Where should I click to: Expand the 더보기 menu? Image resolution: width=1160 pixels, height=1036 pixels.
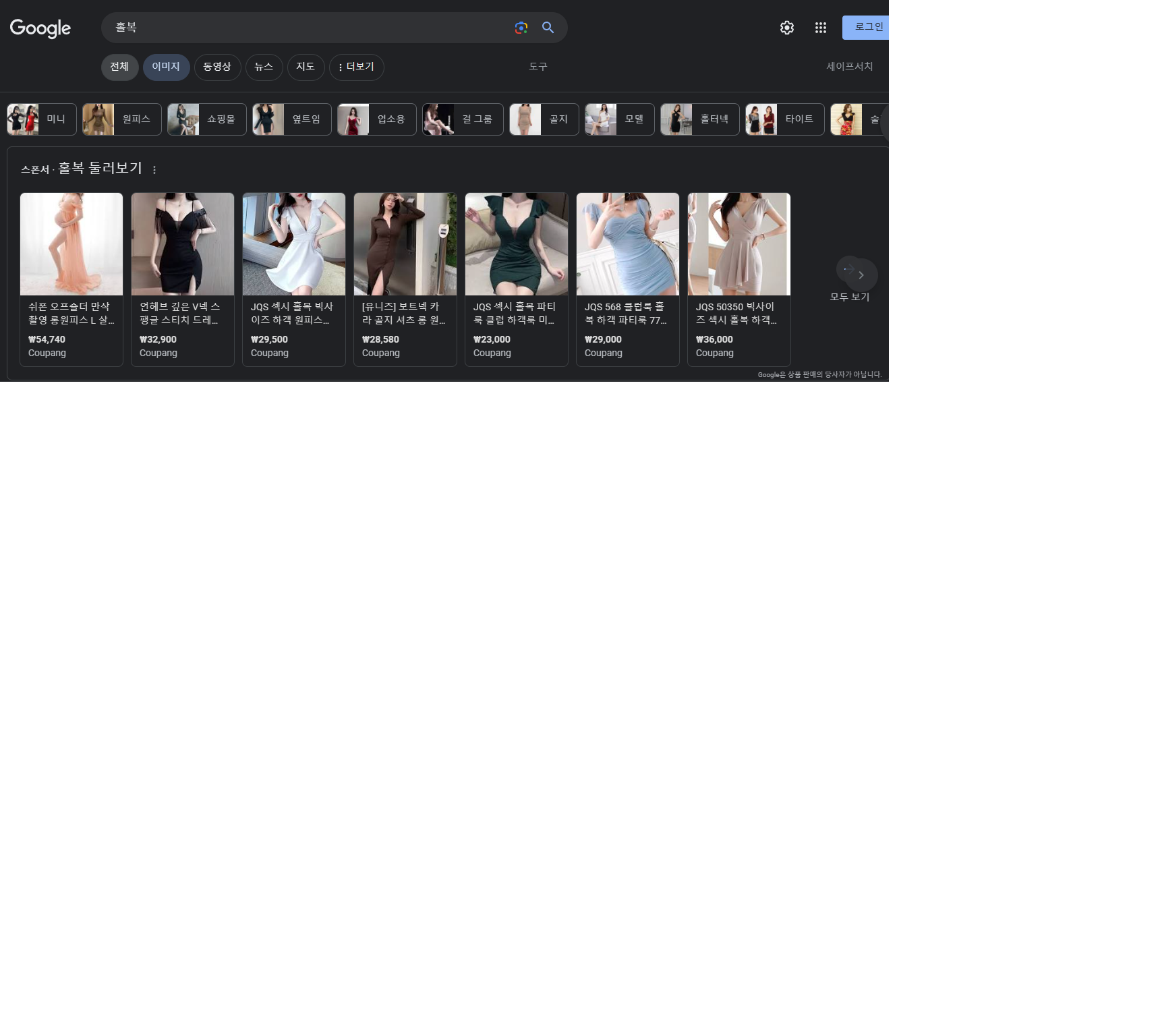click(356, 67)
